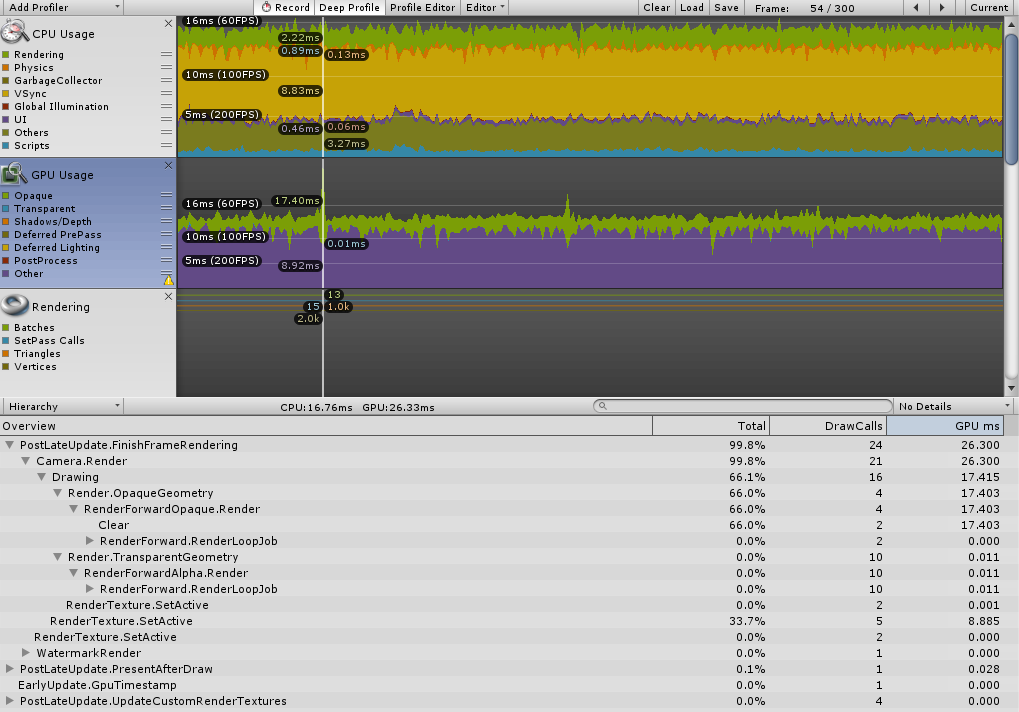Open the Add Profiler dropdown
Image resolution: width=1019 pixels, height=712 pixels.
pyautogui.click(x=62, y=7)
